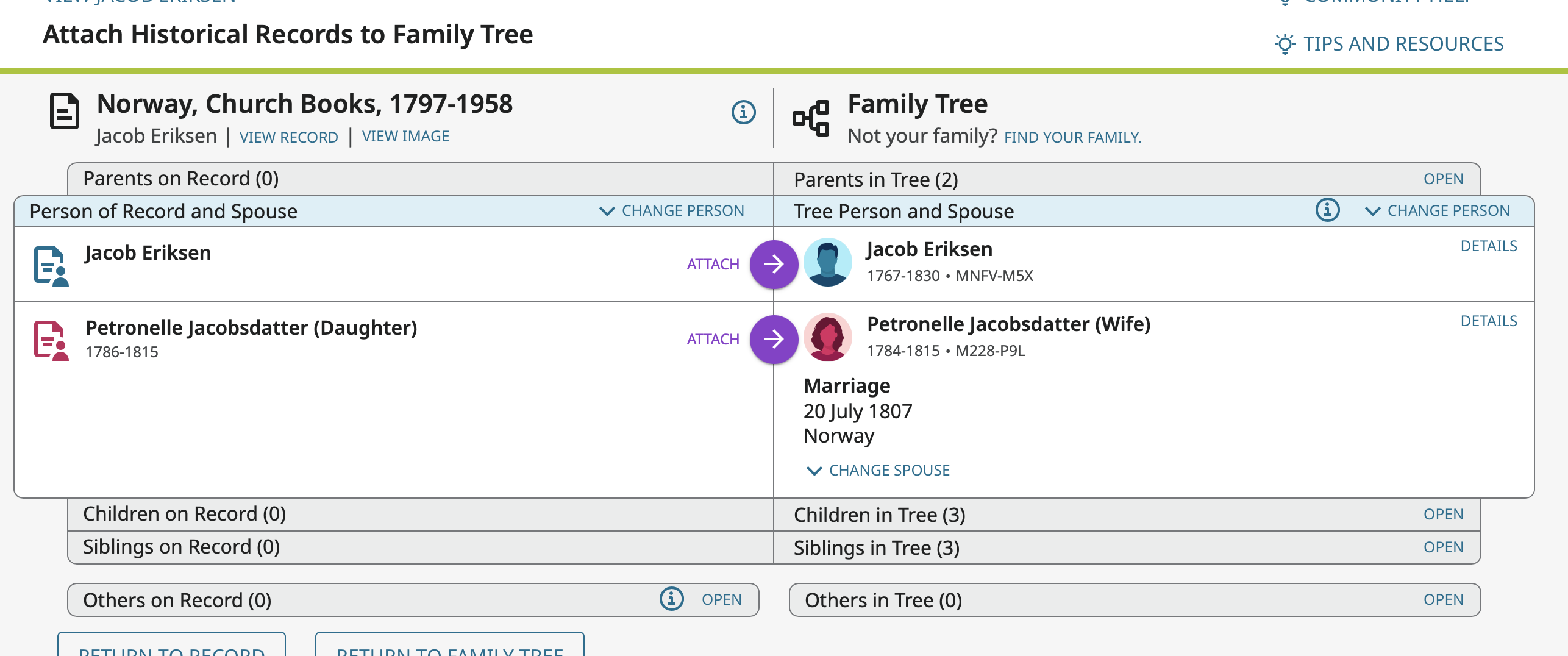Open the Children in Tree section
The width and height of the screenshot is (1568, 656).
click(x=1443, y=515)
